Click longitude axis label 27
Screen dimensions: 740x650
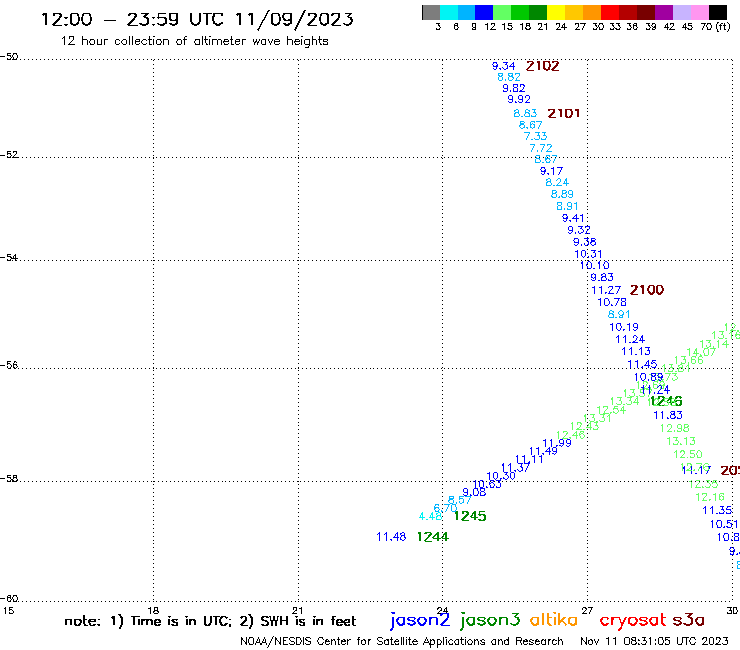click(x=587, y=610)
